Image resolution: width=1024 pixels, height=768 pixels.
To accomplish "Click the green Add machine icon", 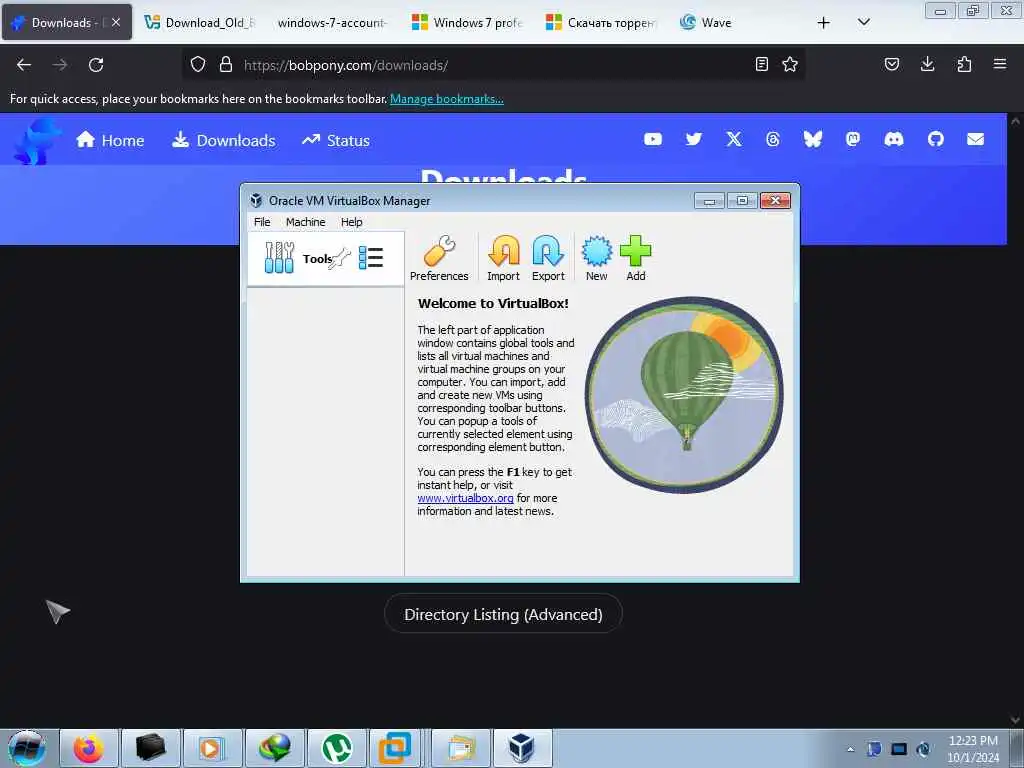I will pyautogui.click(x=635, y=258).
